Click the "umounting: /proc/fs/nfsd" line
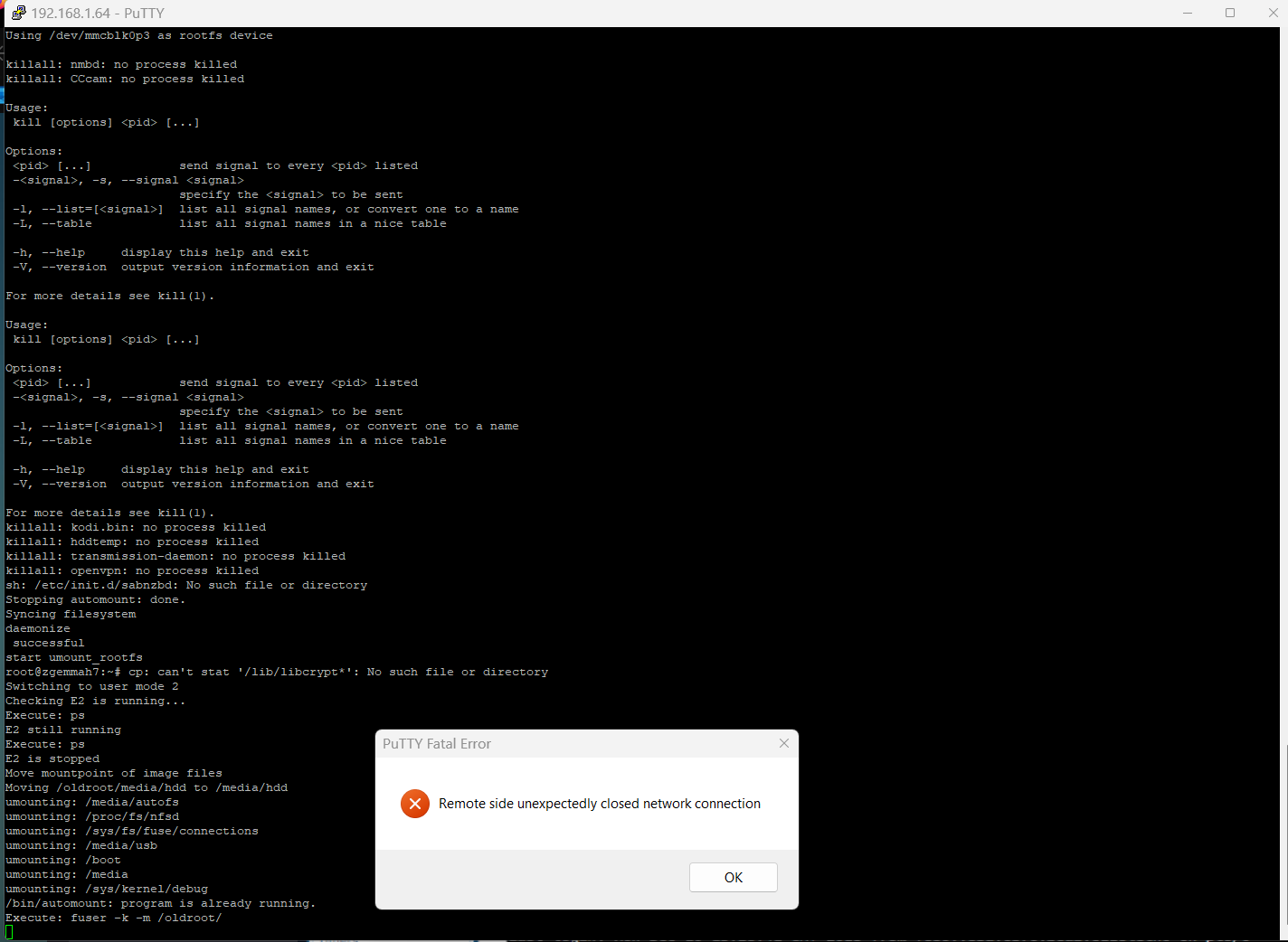The width and height of the screenshot is (1288, 942). pos(92,816)
